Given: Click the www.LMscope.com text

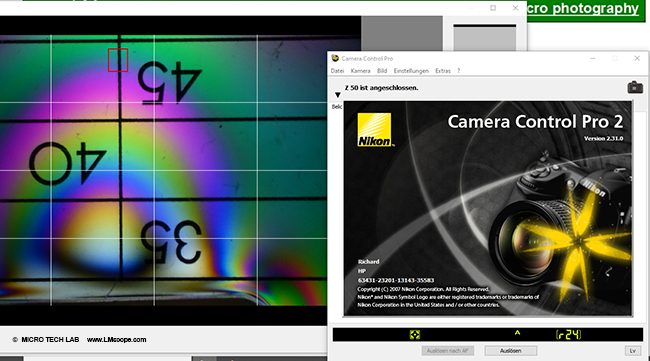Looking at the screenshot, I should click(x=116, y=339).
